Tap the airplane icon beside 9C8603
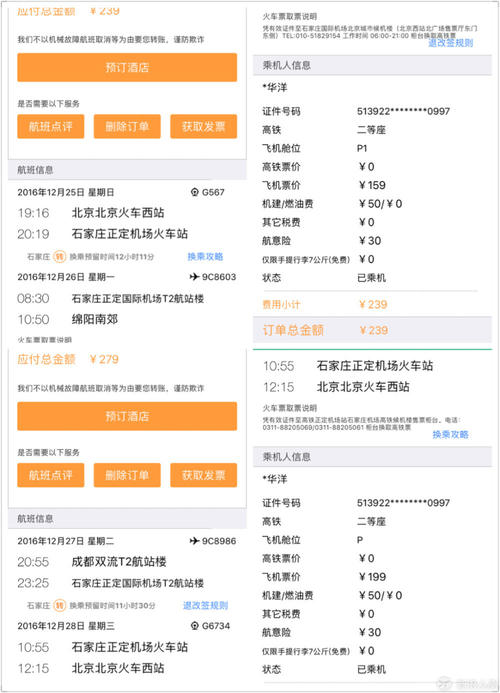Screen dimensions: 500x693 tap(194, 277)
